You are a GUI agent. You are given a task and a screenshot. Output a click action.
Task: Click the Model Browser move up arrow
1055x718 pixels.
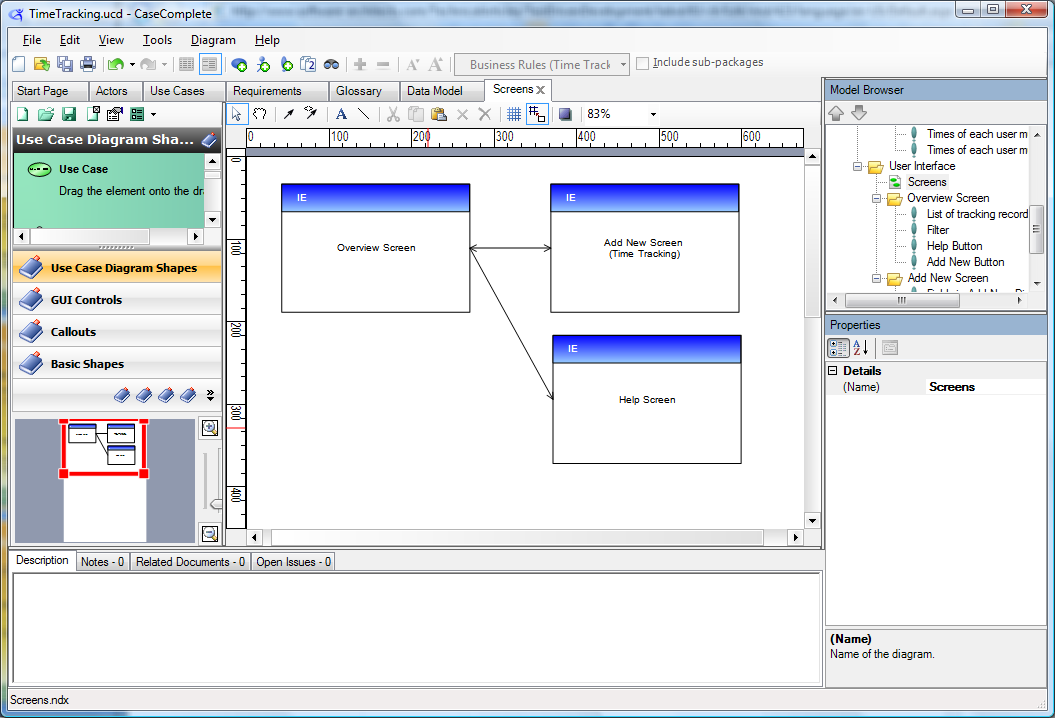(836, 113)
